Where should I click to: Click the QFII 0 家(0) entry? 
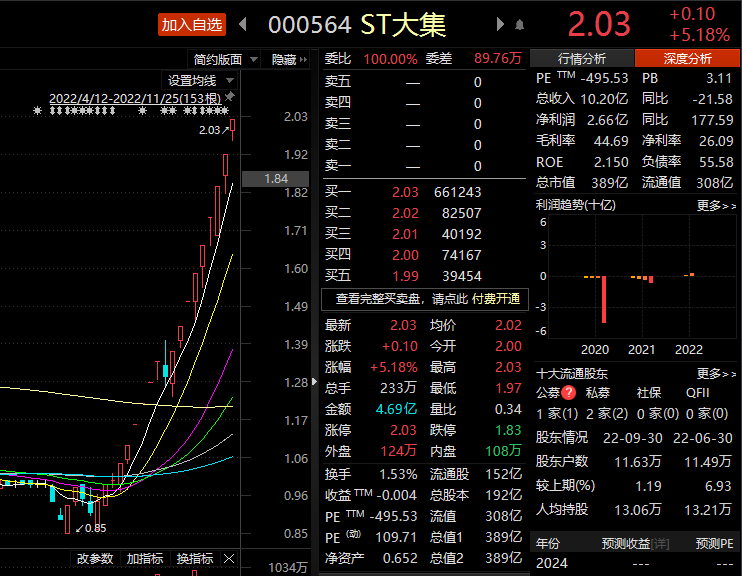pos(707,414)
